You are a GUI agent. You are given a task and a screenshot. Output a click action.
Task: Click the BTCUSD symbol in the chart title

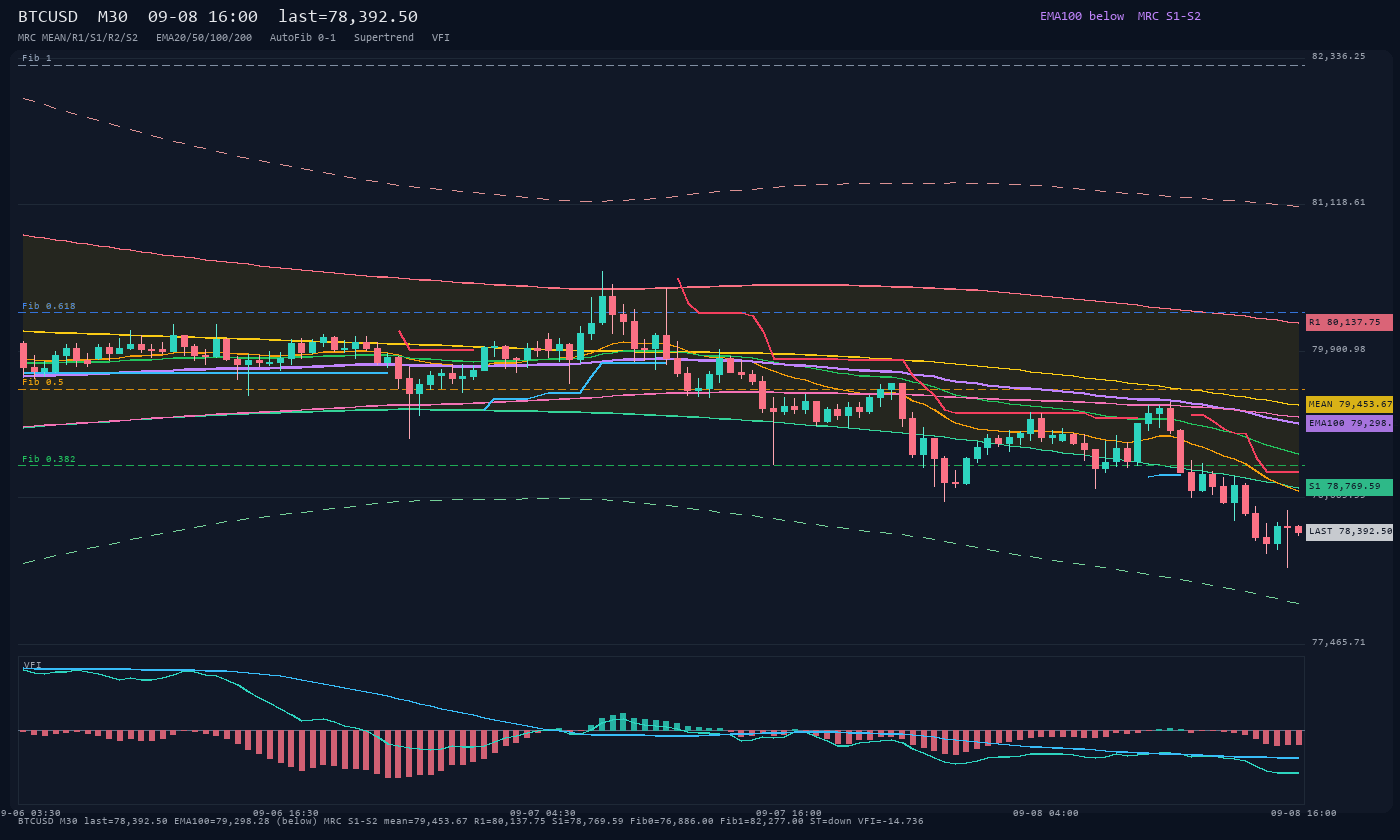click(48, 17)
